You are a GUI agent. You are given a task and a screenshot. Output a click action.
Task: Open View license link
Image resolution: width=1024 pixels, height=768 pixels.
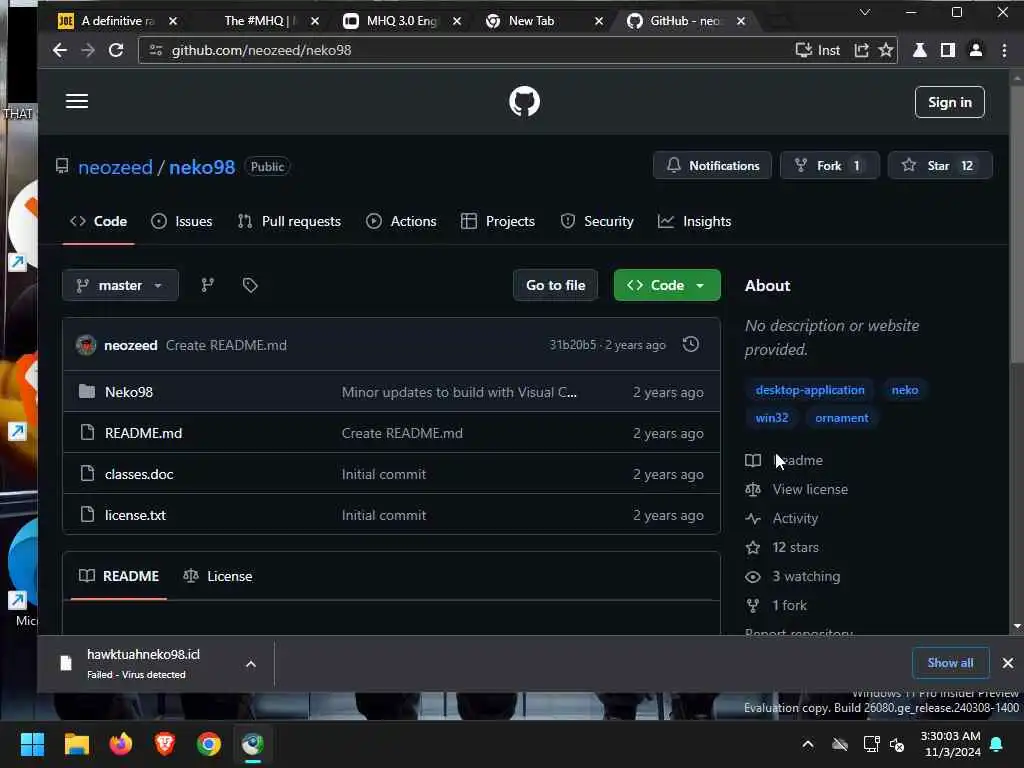(810, 489)
